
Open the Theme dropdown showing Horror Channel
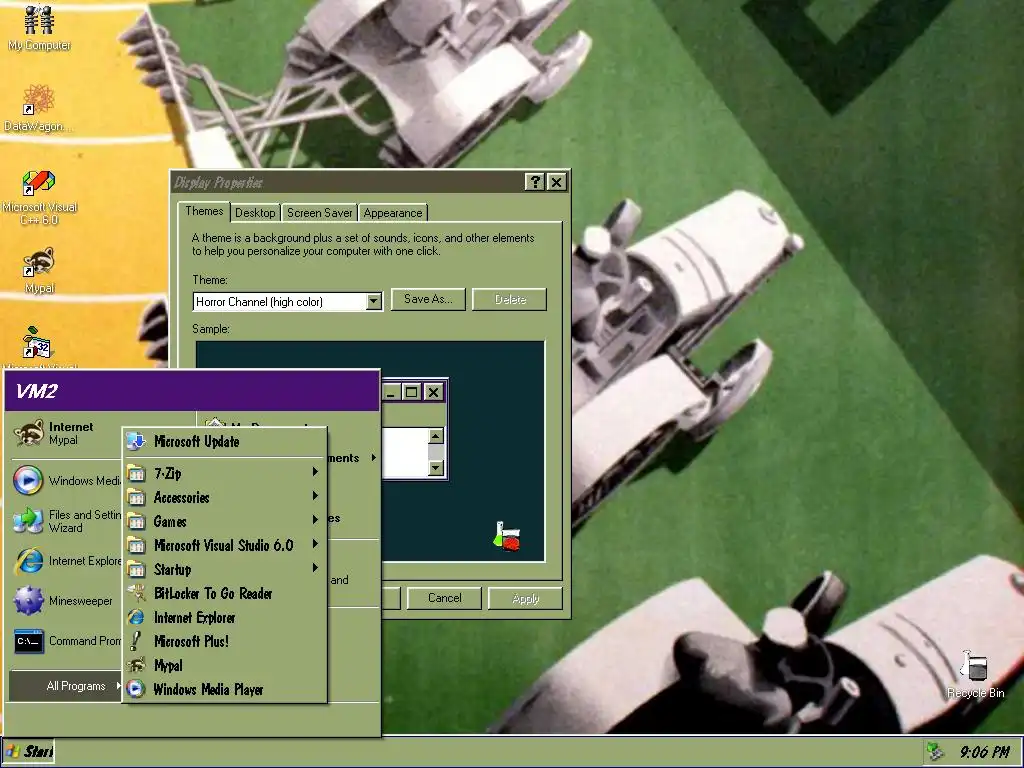[x=287, y=301]
